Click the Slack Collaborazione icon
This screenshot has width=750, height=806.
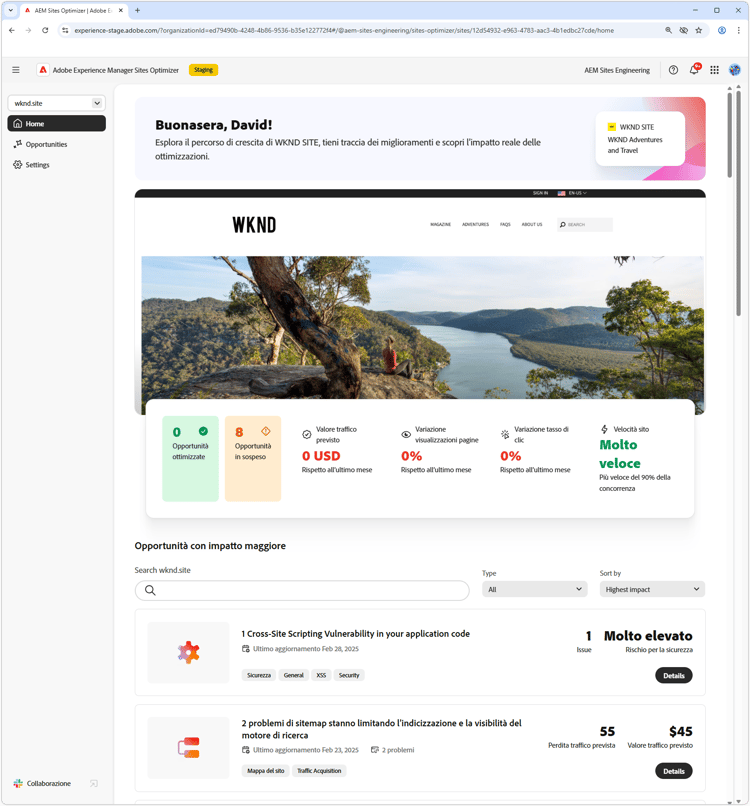point(18,783)
